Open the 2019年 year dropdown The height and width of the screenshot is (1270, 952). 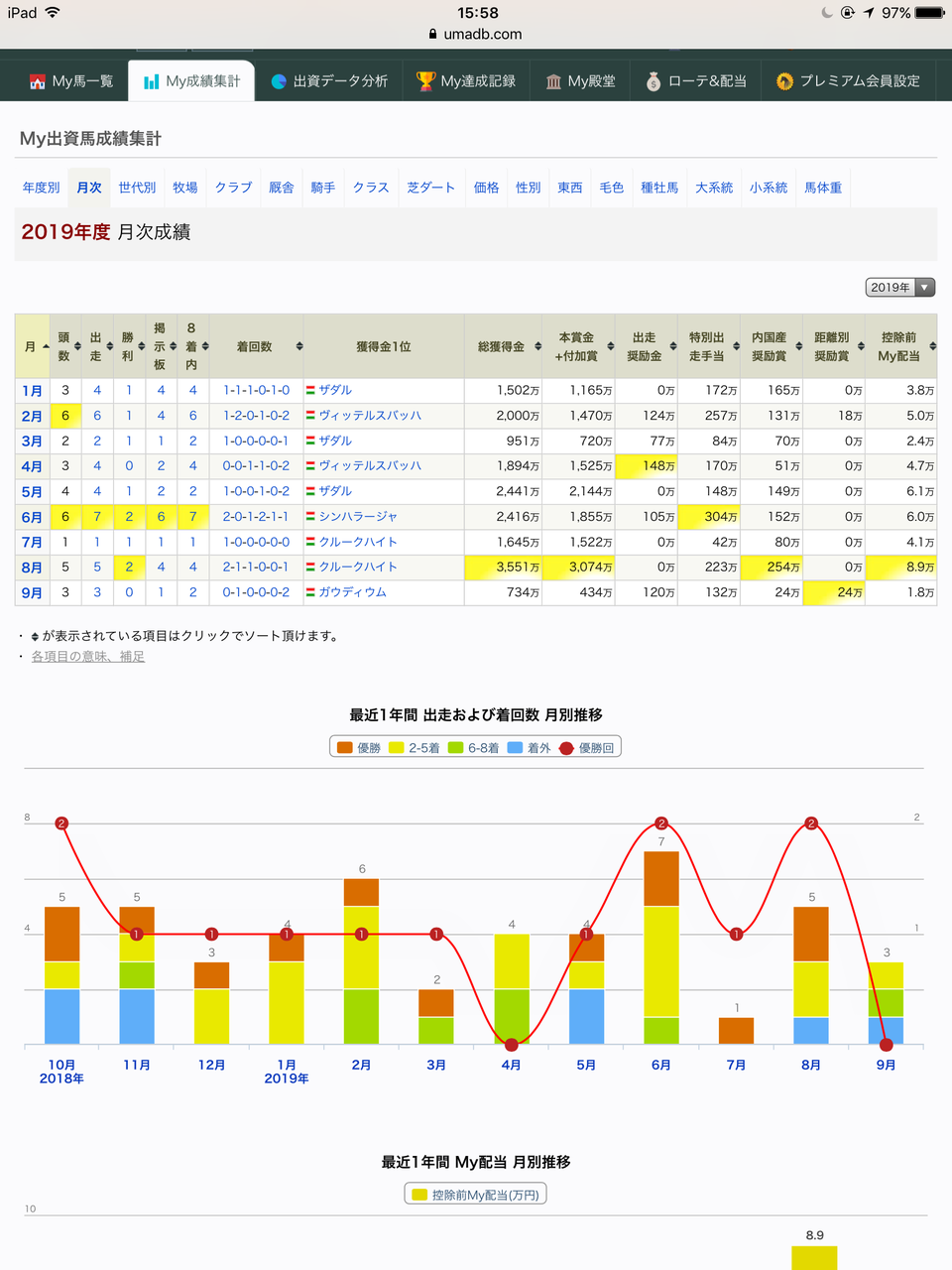coord(898,287)
